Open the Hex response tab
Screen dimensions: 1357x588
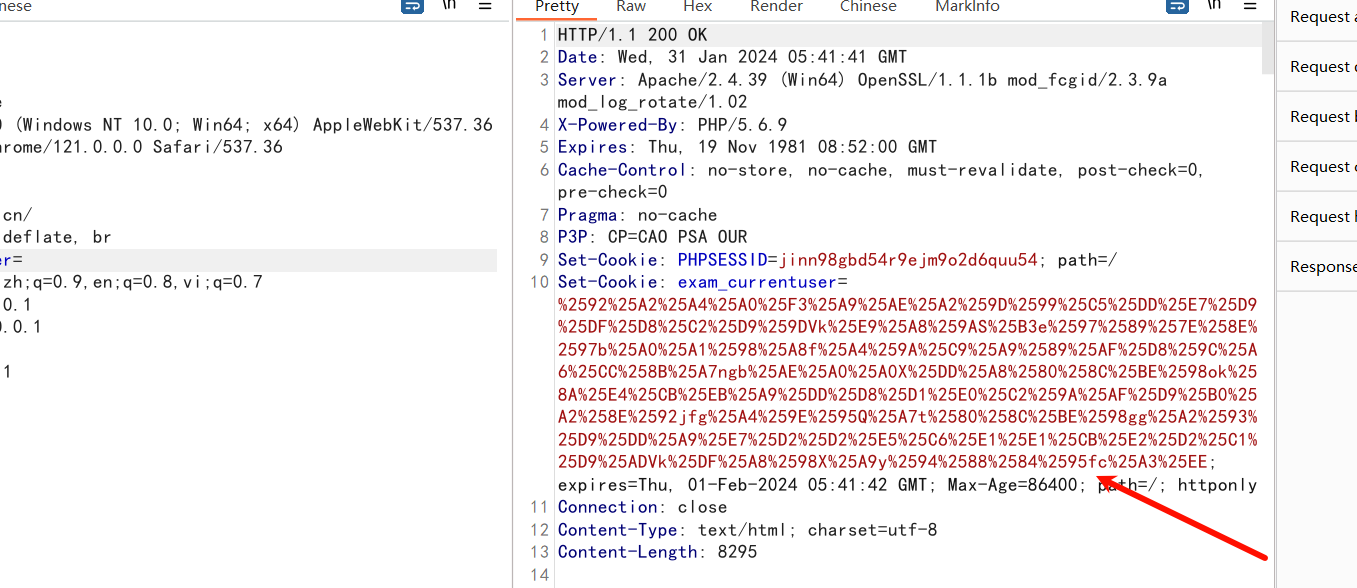point(697,7)
